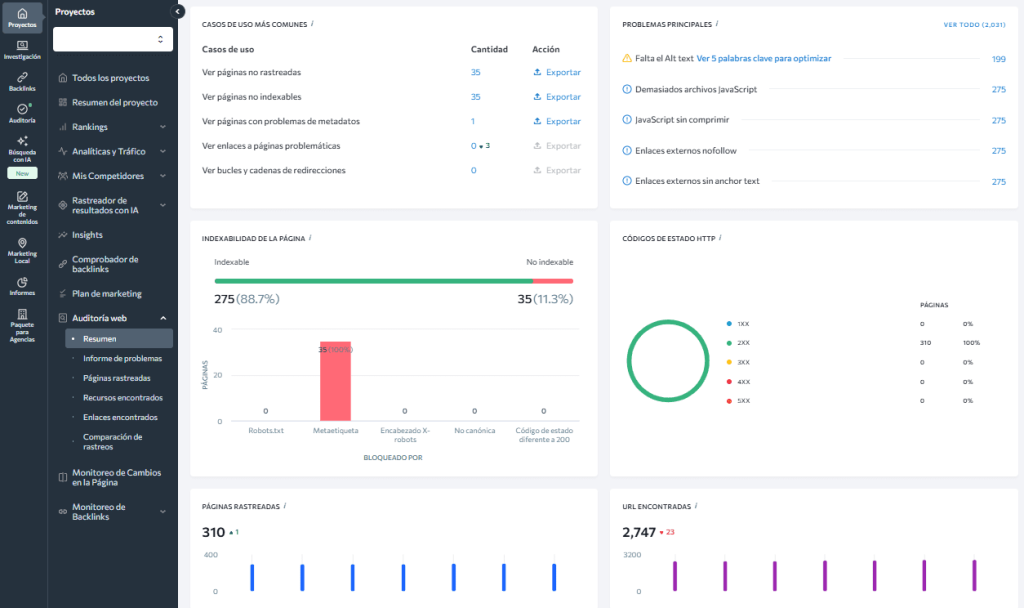Select the Backlinks sidebar icon
The width and height of the screenshot is (1024, 608).
20,82
